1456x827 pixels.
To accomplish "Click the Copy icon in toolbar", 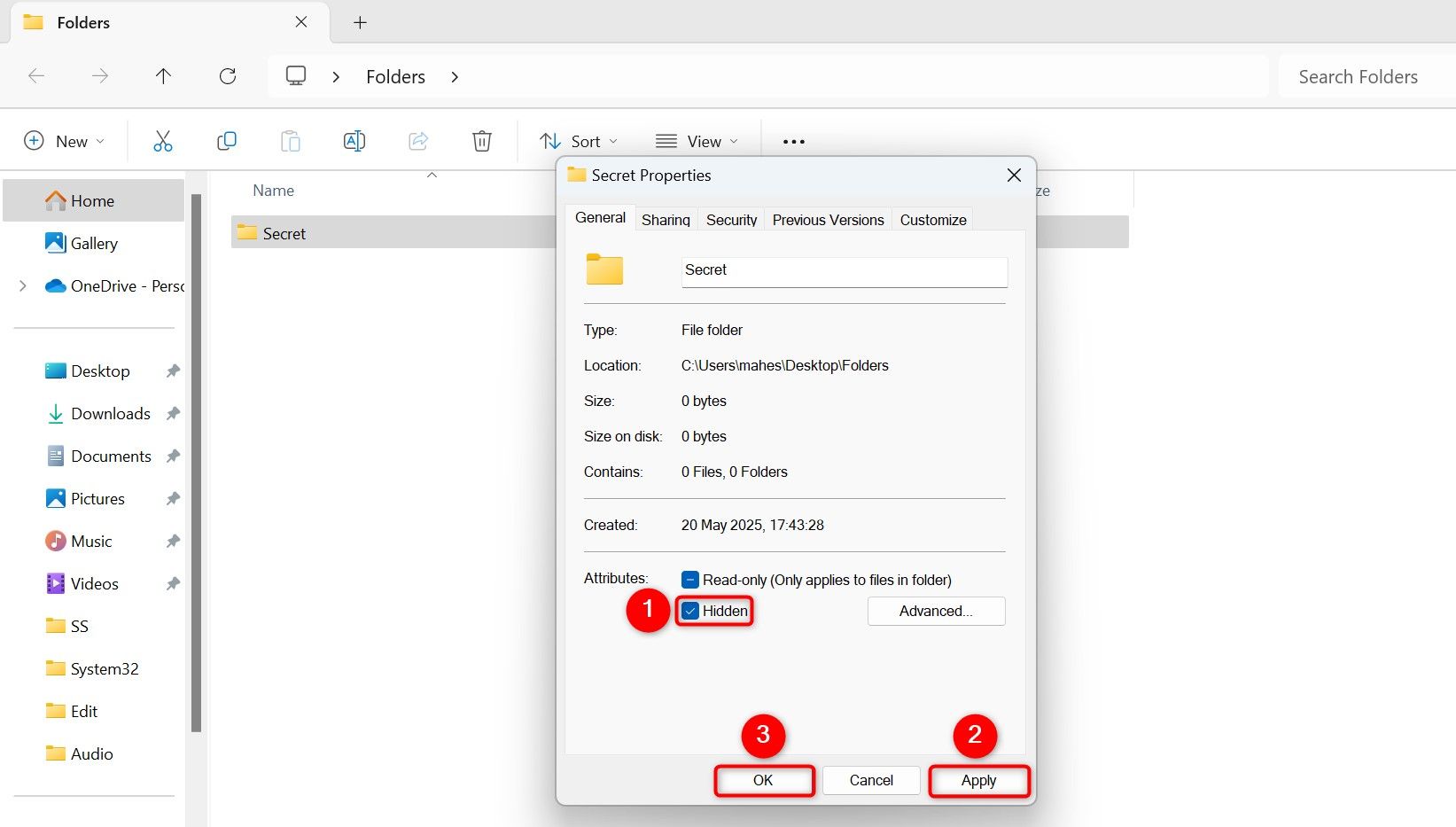I will 227,141.
